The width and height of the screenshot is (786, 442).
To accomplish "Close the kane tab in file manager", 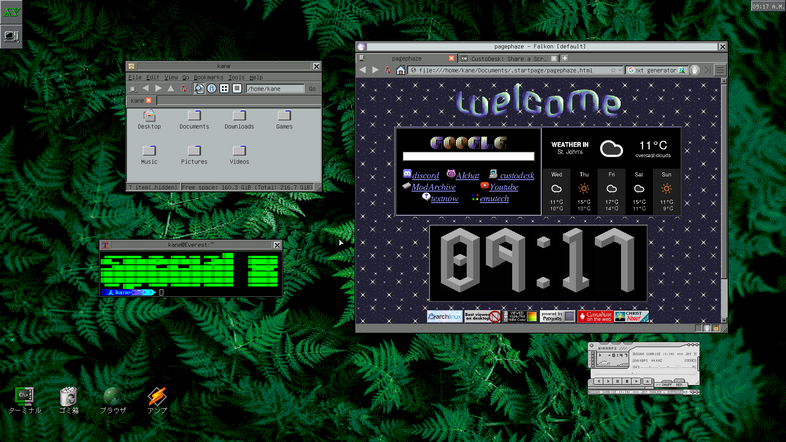I will pyautogui.click(x=148, y=101).
